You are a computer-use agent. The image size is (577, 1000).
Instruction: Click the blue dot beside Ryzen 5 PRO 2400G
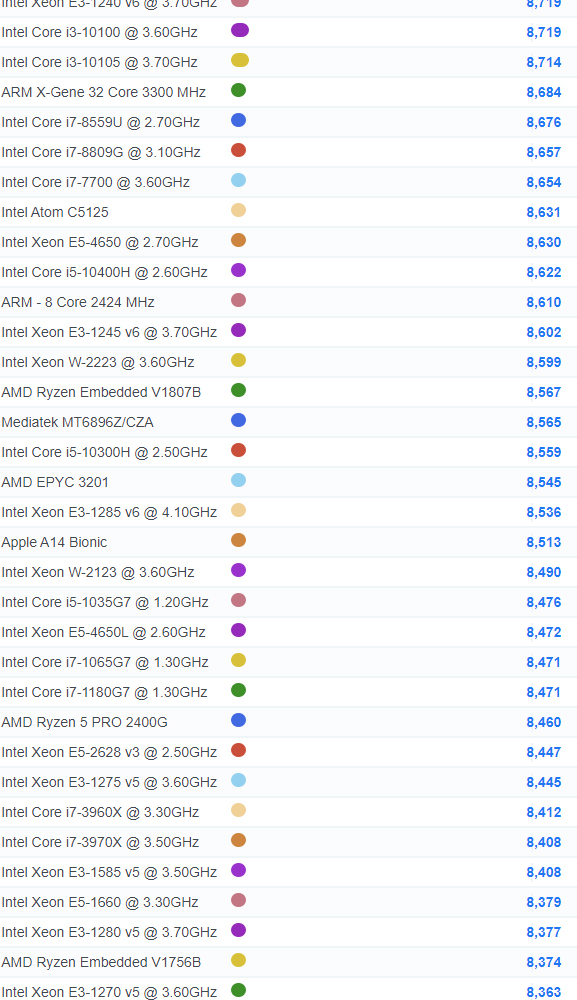[238, 719]
